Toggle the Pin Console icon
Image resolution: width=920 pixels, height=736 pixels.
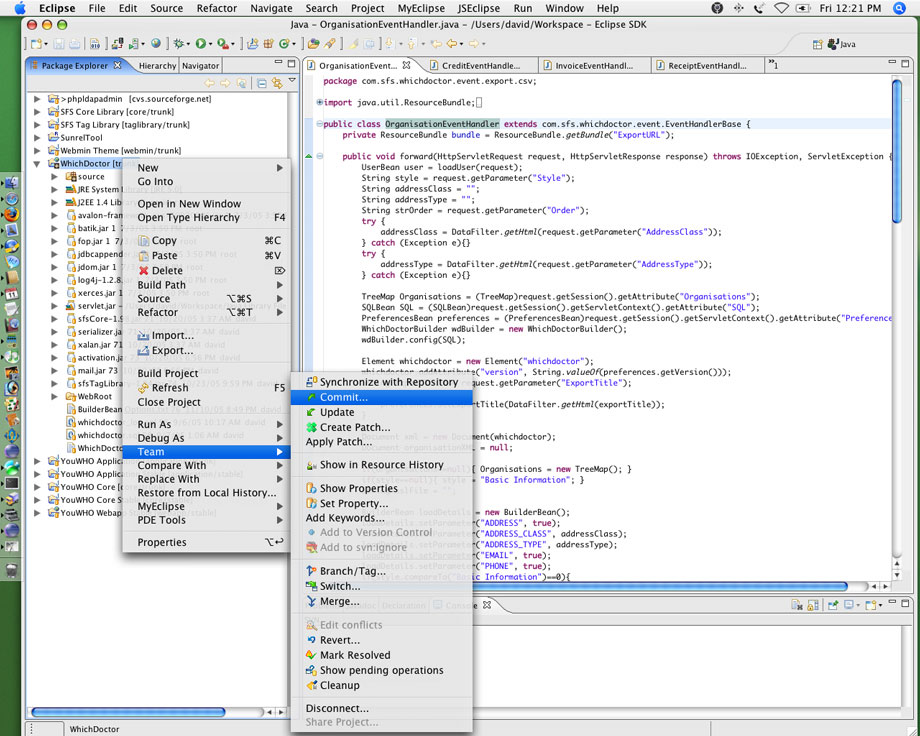(x=833, y=605)
